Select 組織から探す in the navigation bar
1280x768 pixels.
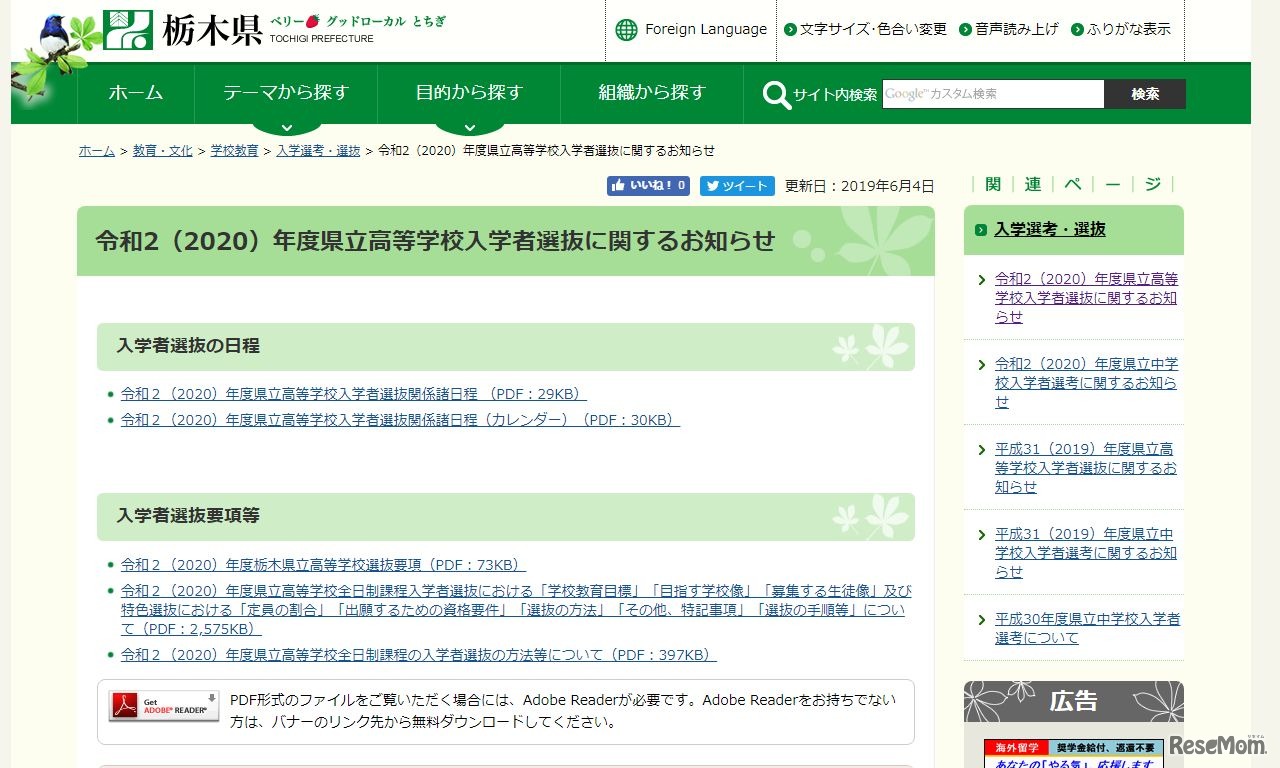tap(653, 93)
